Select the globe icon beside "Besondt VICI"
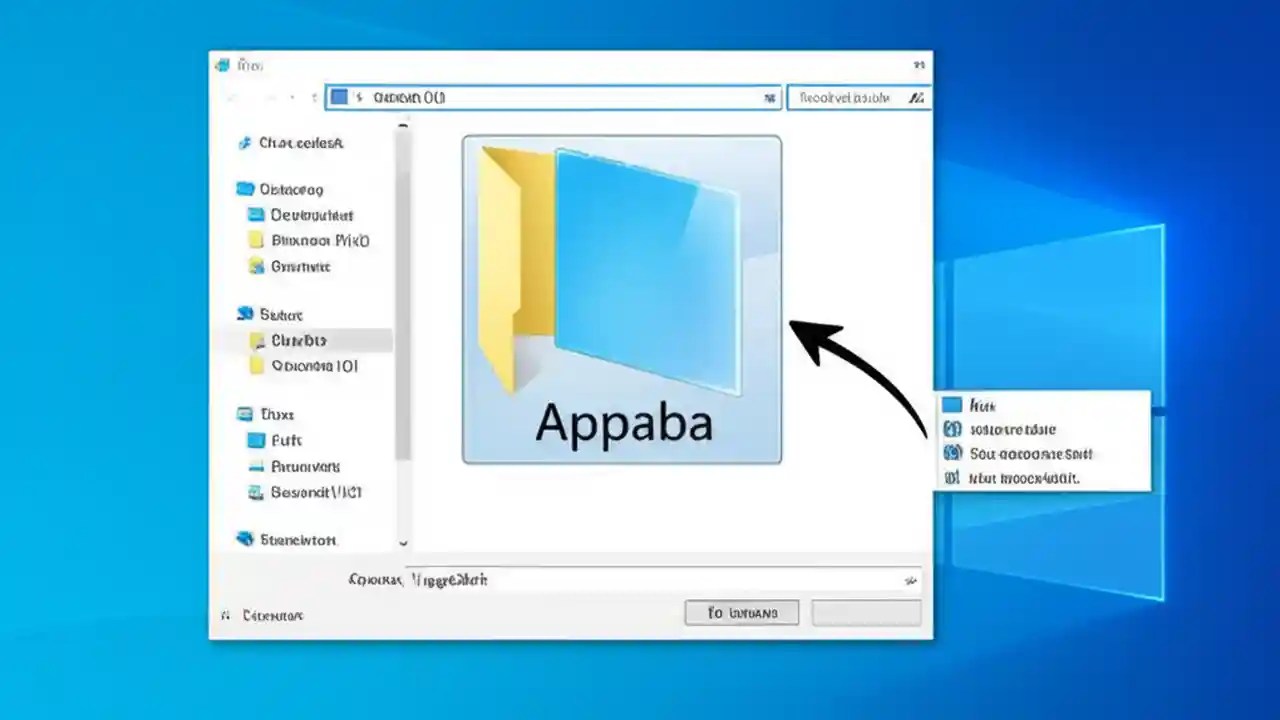 click(252, 492)
